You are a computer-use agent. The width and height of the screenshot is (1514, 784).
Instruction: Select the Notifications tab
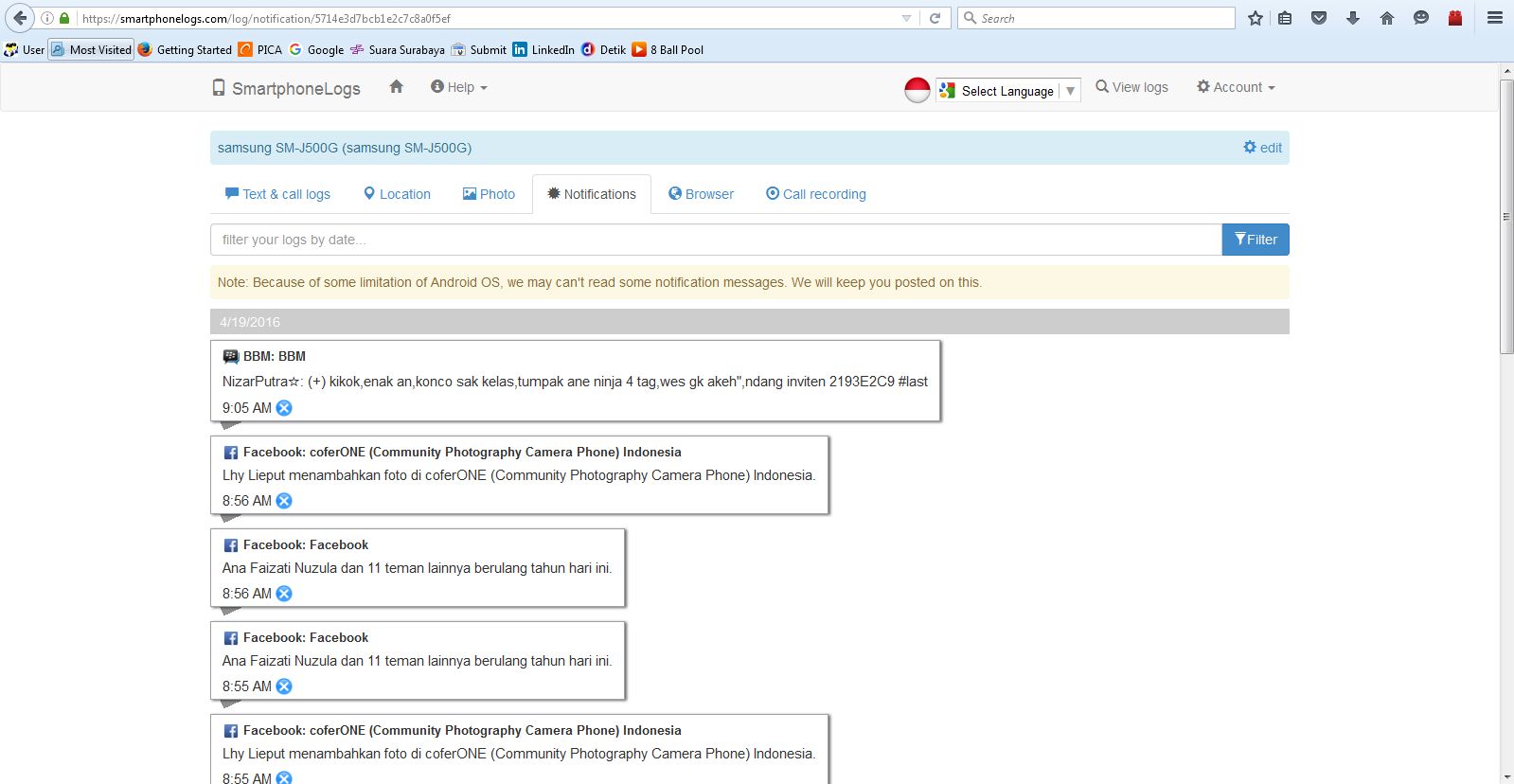pyautogui.click(x=592, y=194)
